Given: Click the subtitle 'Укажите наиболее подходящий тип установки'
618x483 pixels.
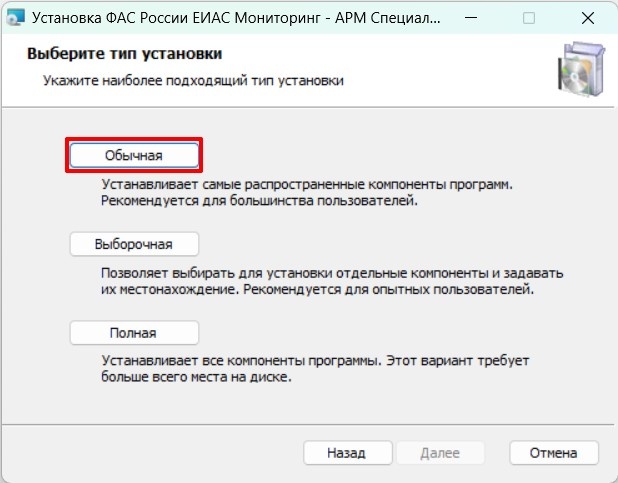Looking at the screenshot, I should [193, 80].
